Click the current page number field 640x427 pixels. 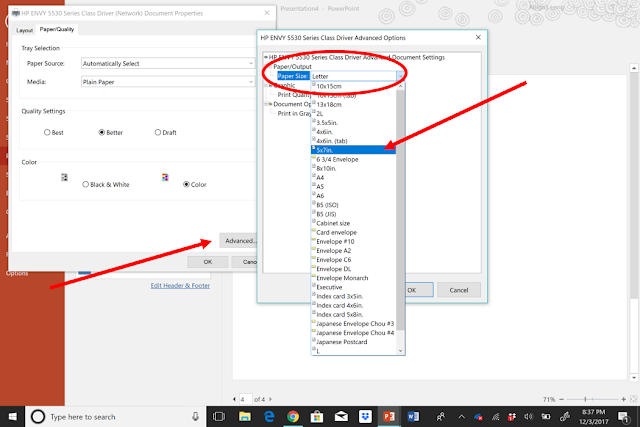246,399
